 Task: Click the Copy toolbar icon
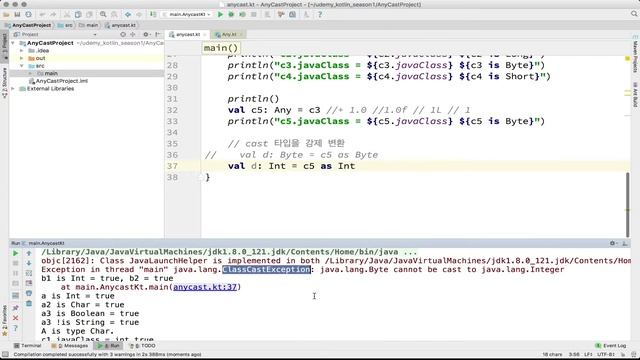[x=78, y=15]
